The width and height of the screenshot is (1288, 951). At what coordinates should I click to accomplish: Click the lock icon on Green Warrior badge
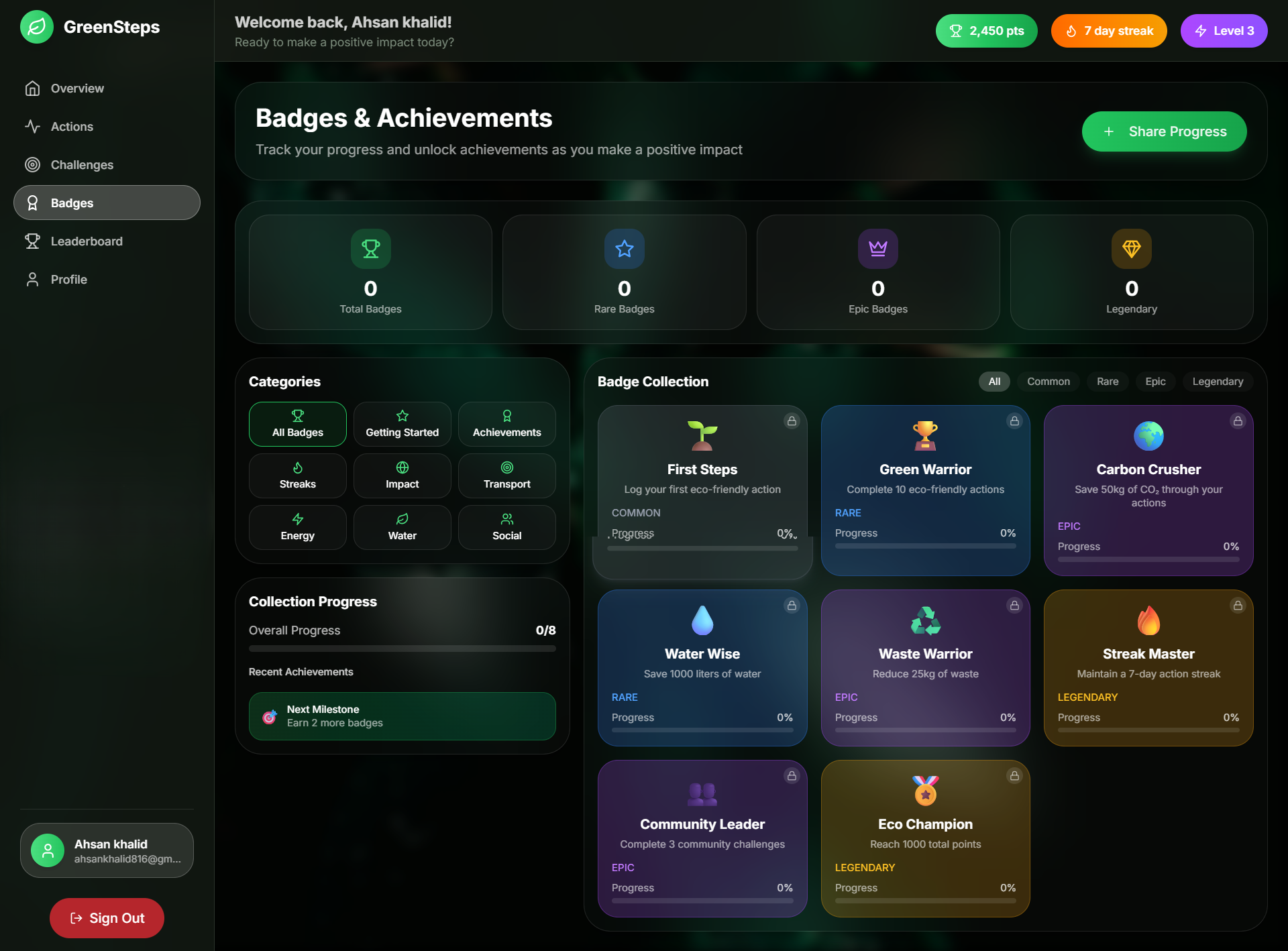[x=1014, y=421]
